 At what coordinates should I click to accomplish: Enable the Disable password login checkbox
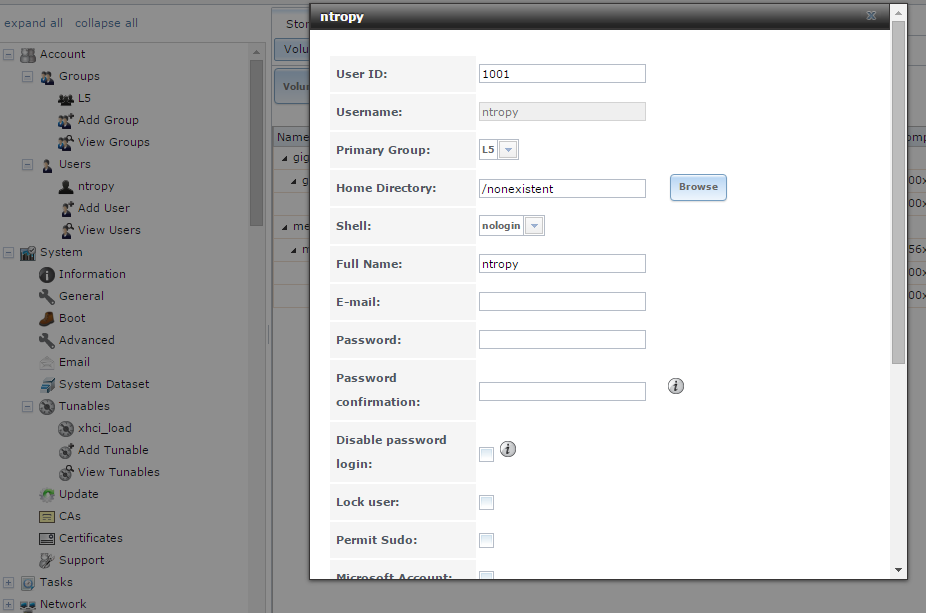[487, 454]
